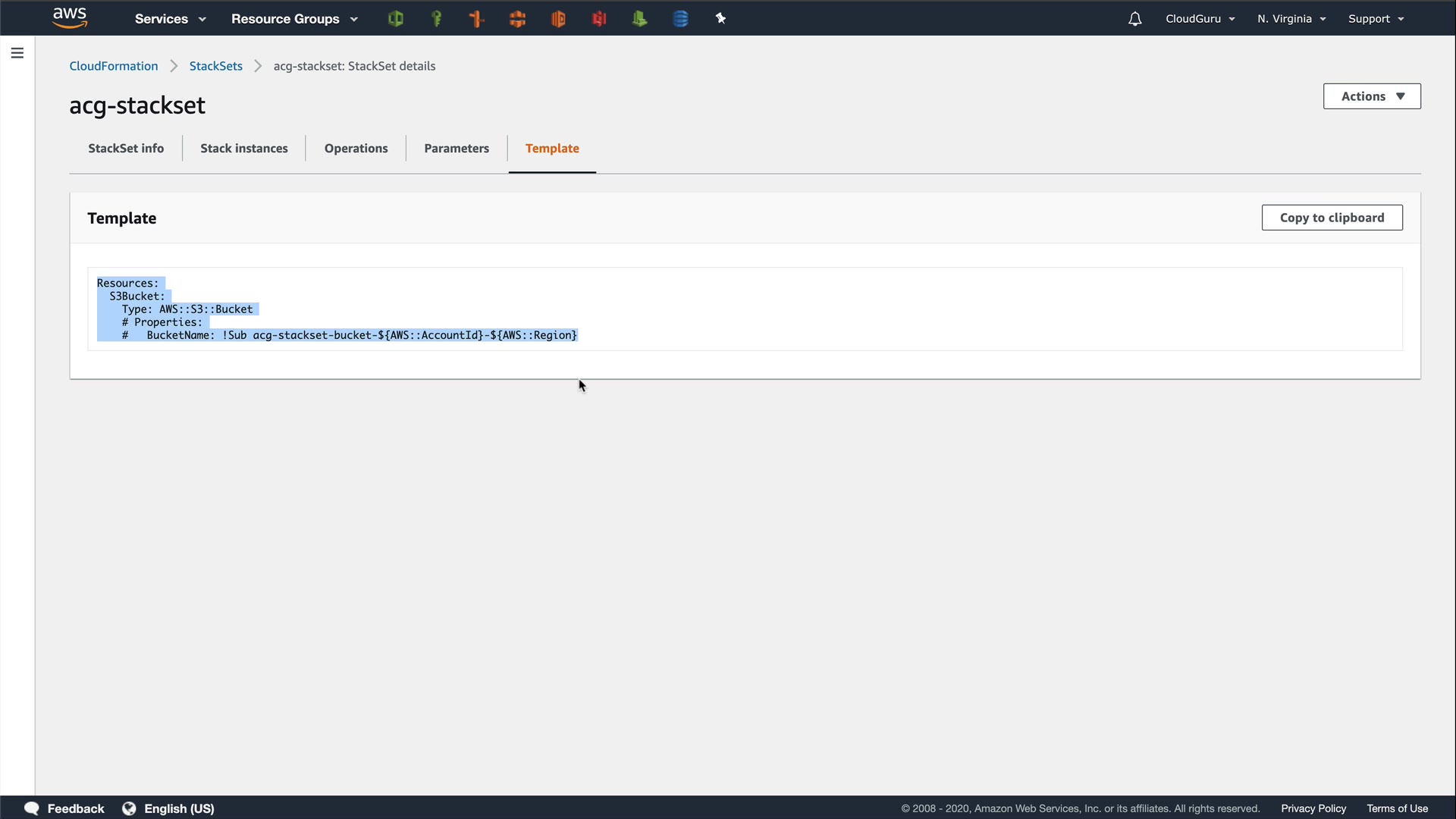Open the Services dropdown menu

pyautogui.click(x=170, y=19)
